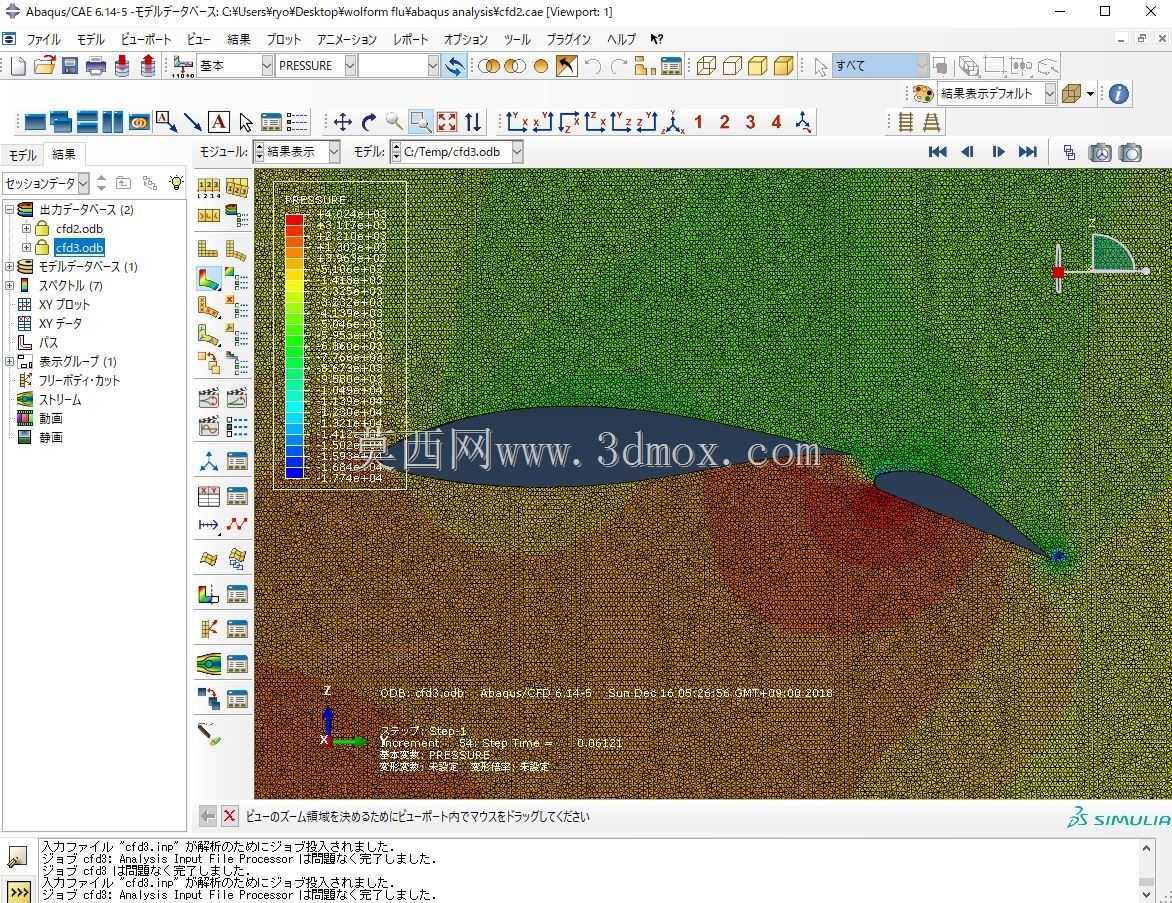The image size is (1172, 903).
Task: Open a database with the folder icon
Action: 44,66
